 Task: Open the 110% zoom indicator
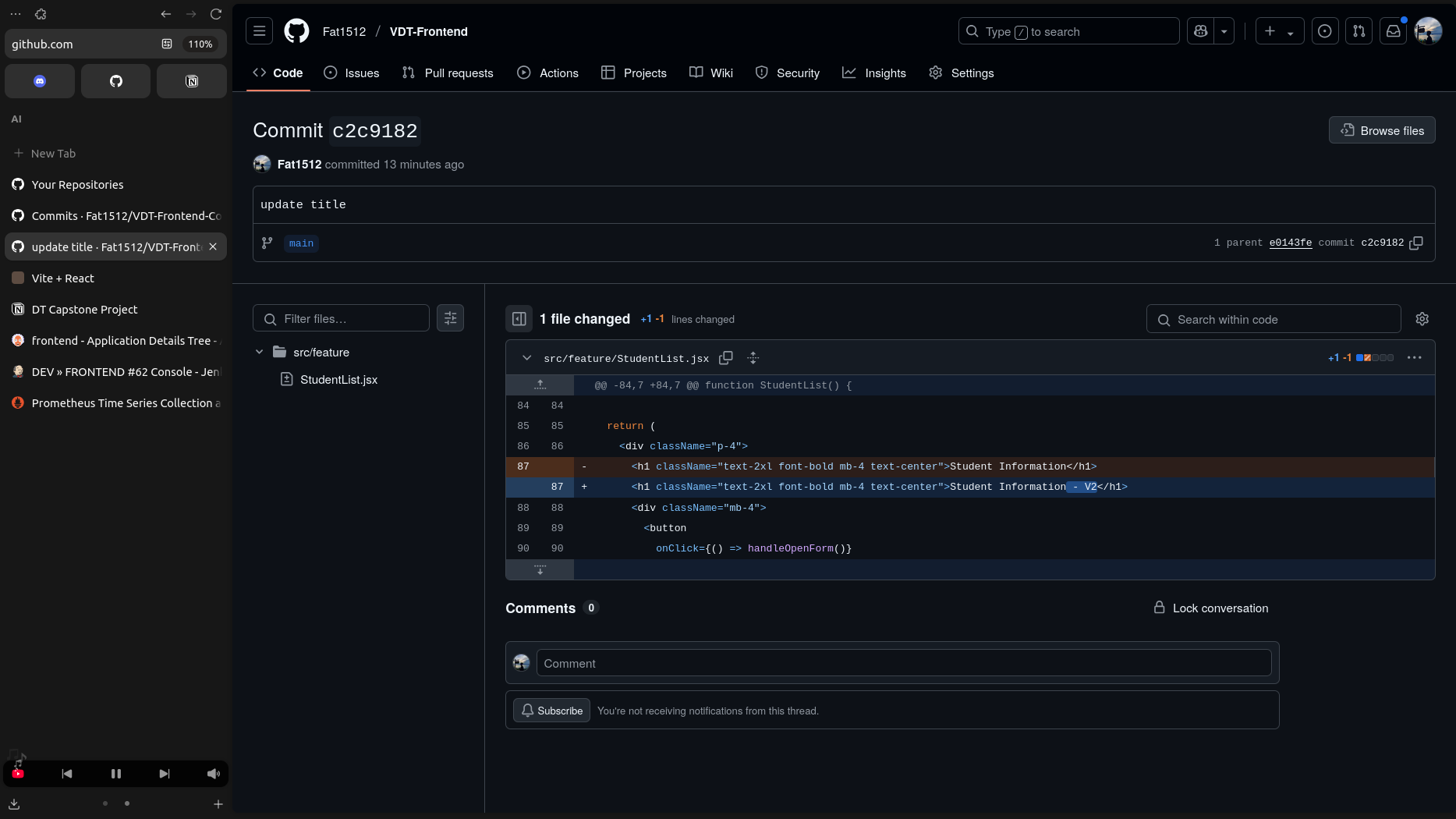tap(200, 44)
